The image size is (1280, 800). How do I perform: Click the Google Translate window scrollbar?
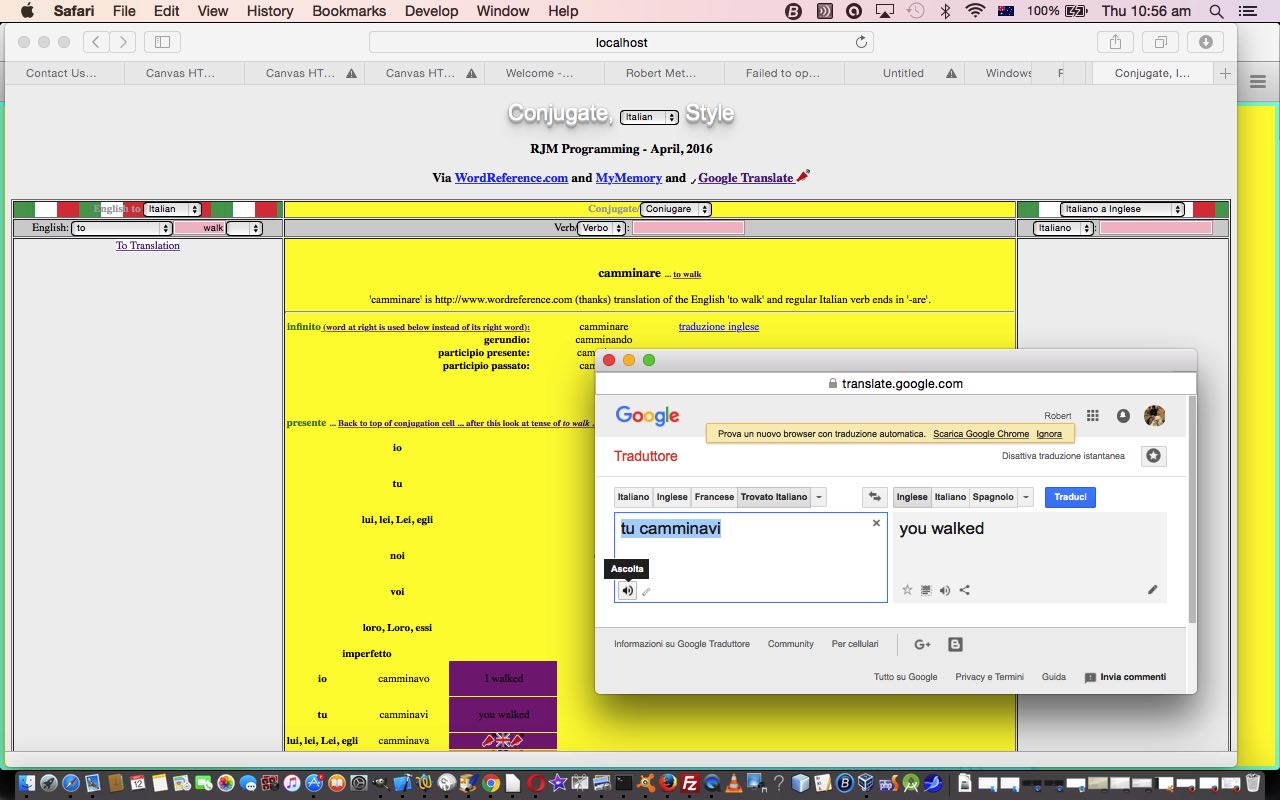click(x=1191, y=509)
